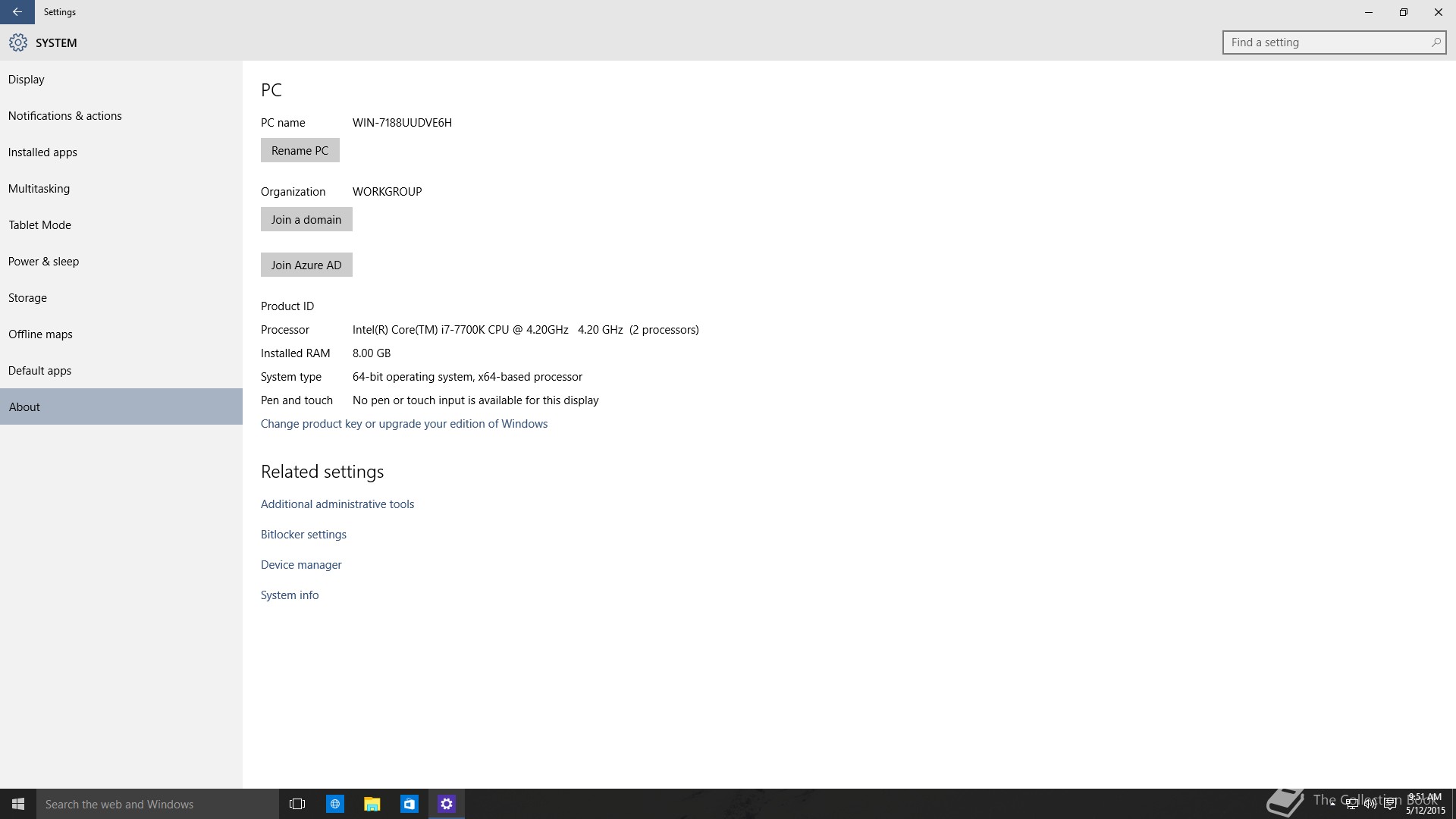1456x819 pixels.
Task: Click the No pen or touch input text
Action: 475,400
